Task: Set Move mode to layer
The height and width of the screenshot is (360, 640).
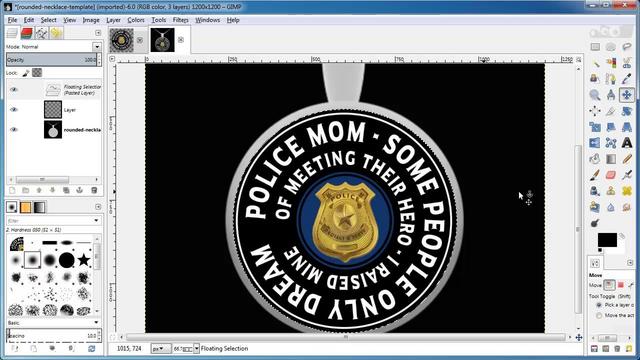Action: (x=609, y=284)
